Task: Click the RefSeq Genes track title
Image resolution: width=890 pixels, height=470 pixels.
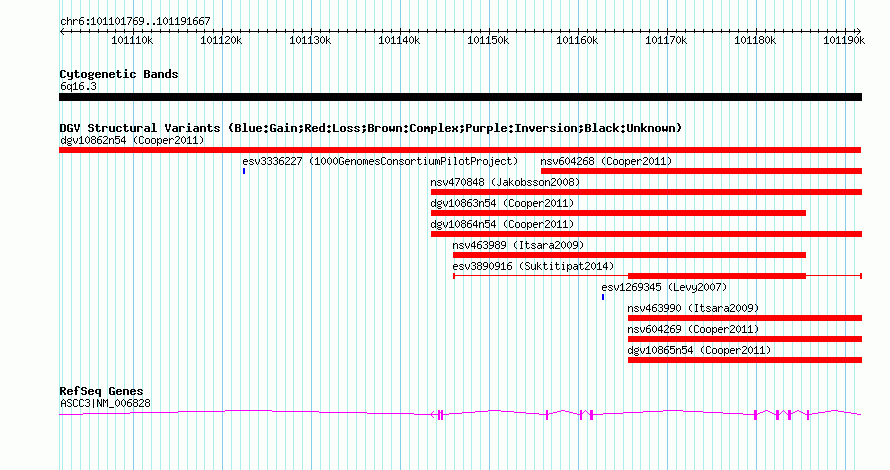Action: pyautogui.click(x=101, y=391)
